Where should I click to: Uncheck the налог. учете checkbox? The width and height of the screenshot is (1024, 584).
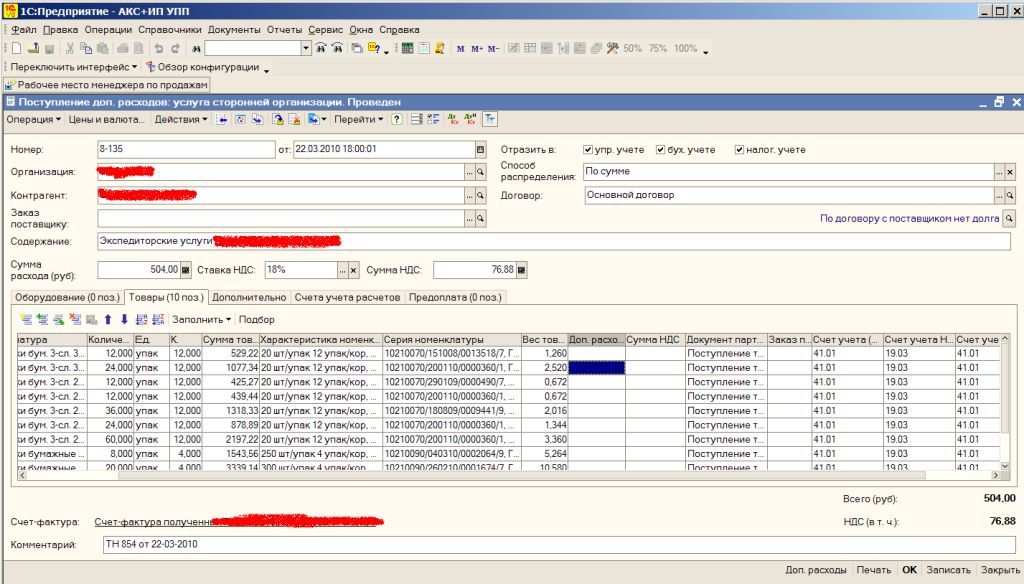739,150
